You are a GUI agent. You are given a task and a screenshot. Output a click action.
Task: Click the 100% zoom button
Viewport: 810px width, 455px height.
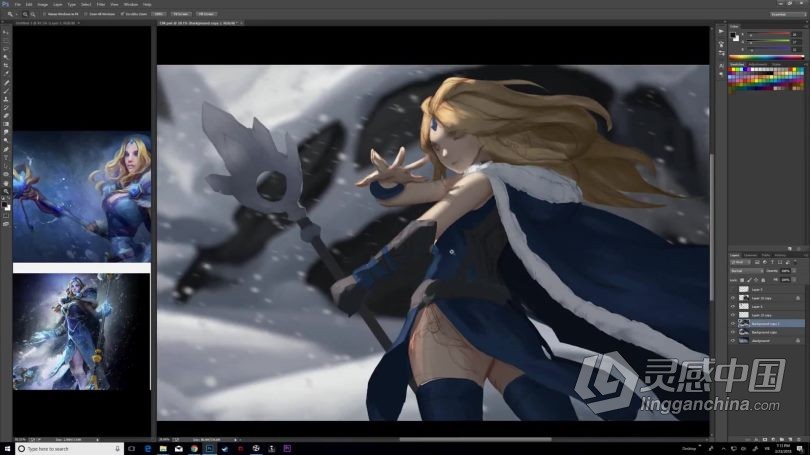point(159,14)
